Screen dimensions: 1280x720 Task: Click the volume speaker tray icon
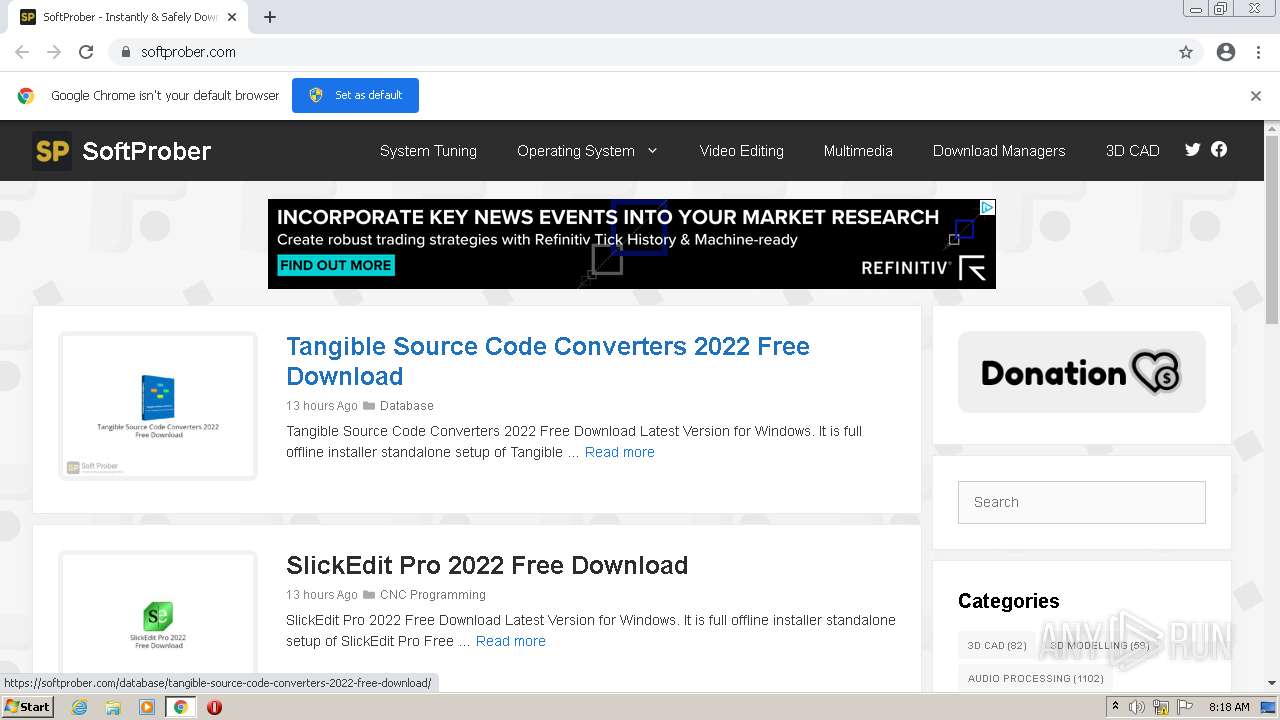(1137, 707)
